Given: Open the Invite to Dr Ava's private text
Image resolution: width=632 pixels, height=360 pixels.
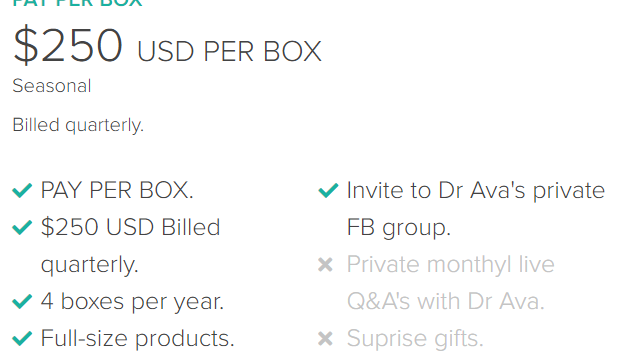Looking at the screenshot, I should coord(476,190).
